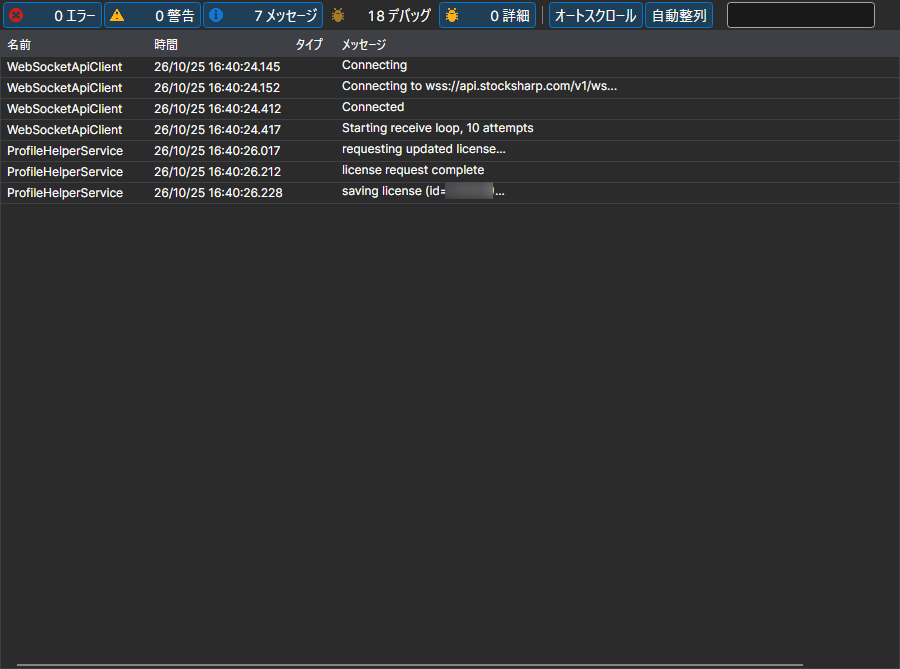This screenshot has height=669, width=900.
Task: Click the 自動整列 button
Action: (x=679, y=15)
